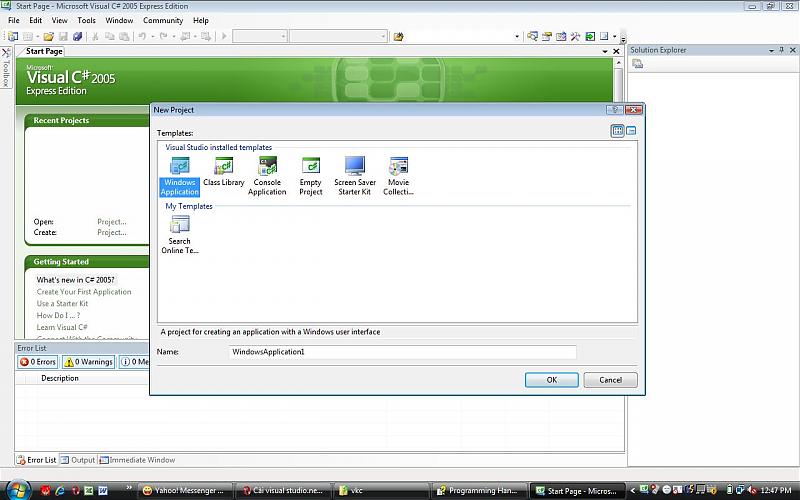Toggle the 0 Errors filter button
The height and width of the screenshot is (500, 800).
[x=38, y=362]
